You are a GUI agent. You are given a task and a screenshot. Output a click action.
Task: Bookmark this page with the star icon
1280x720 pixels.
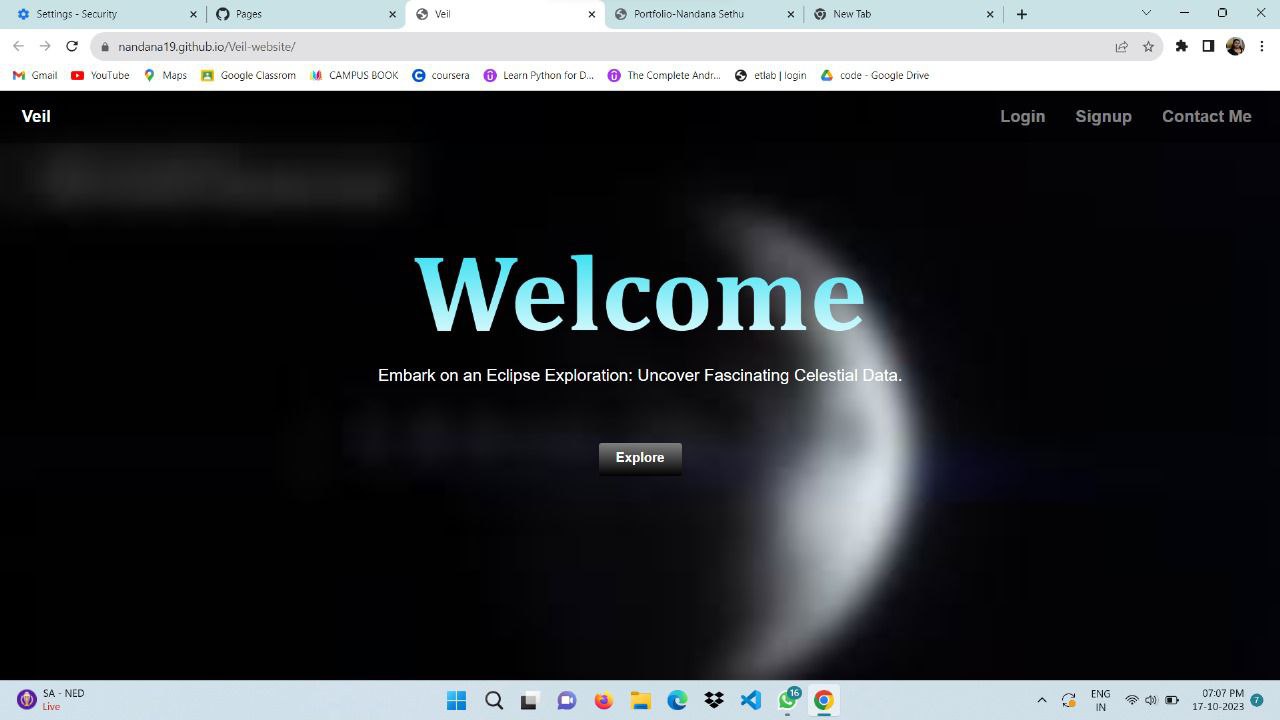click(1148, 46)
